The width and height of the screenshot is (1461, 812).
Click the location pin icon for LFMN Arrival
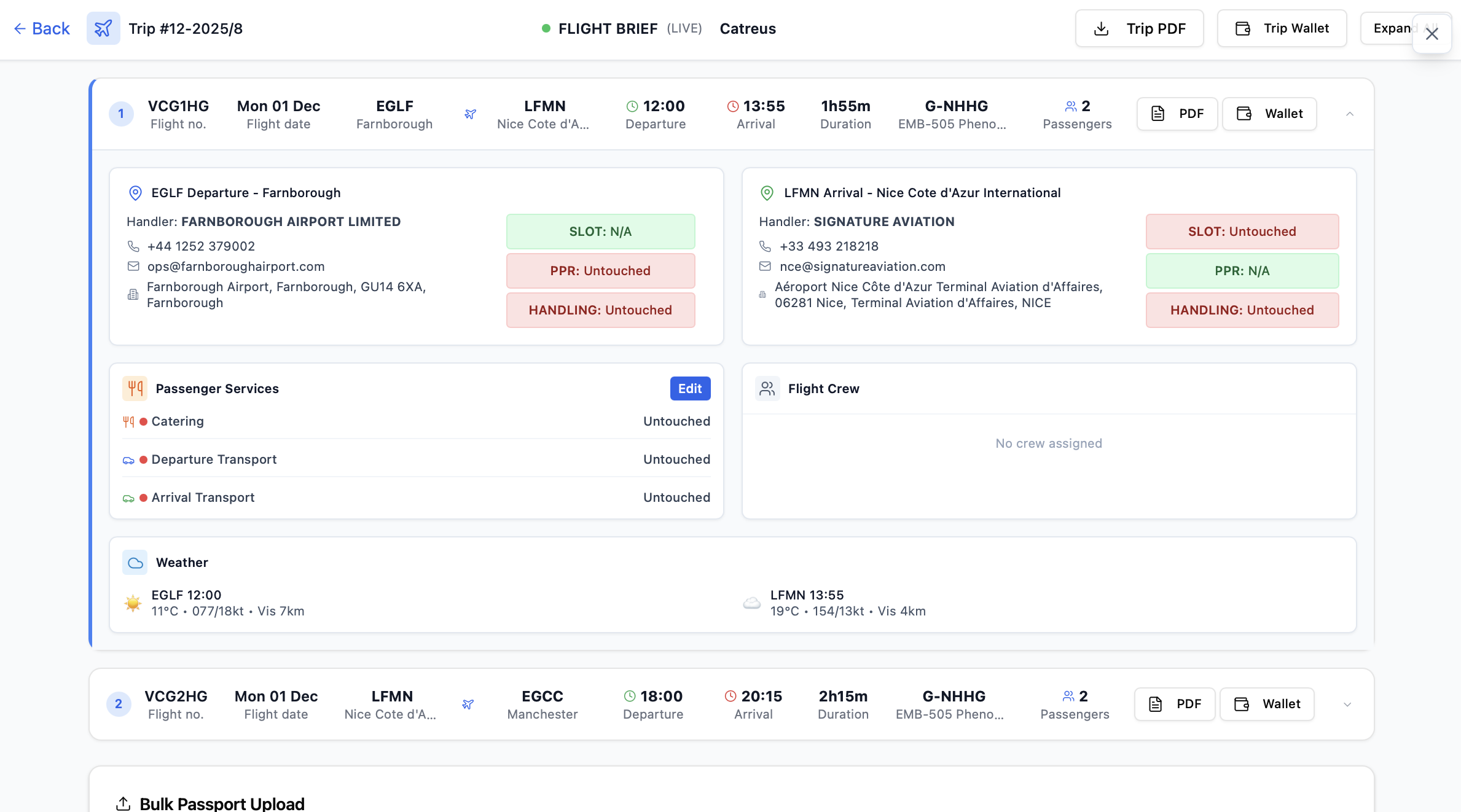(767, 192)
